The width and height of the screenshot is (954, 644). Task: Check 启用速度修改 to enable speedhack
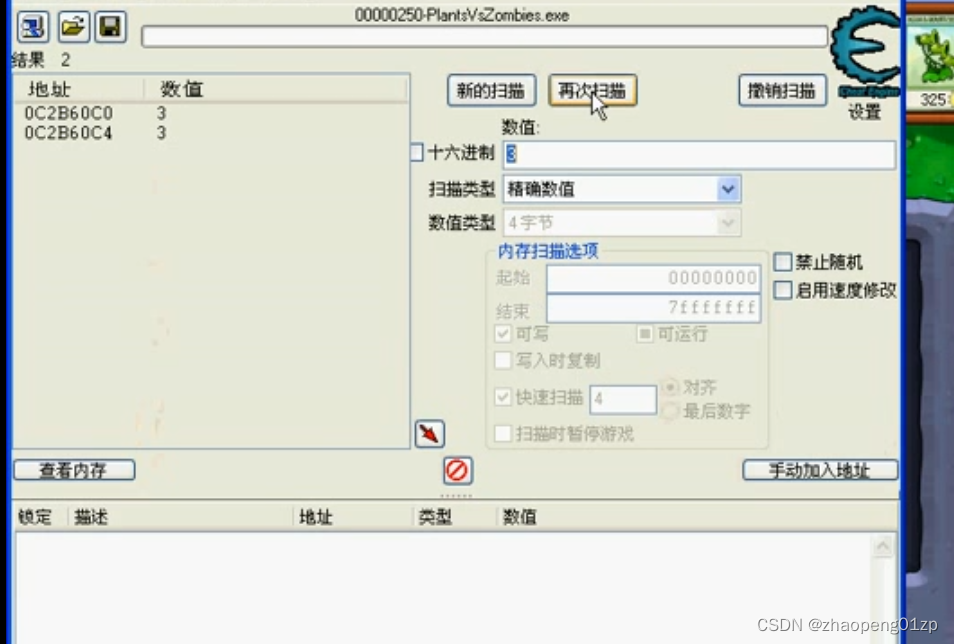[x=784, y=290]
